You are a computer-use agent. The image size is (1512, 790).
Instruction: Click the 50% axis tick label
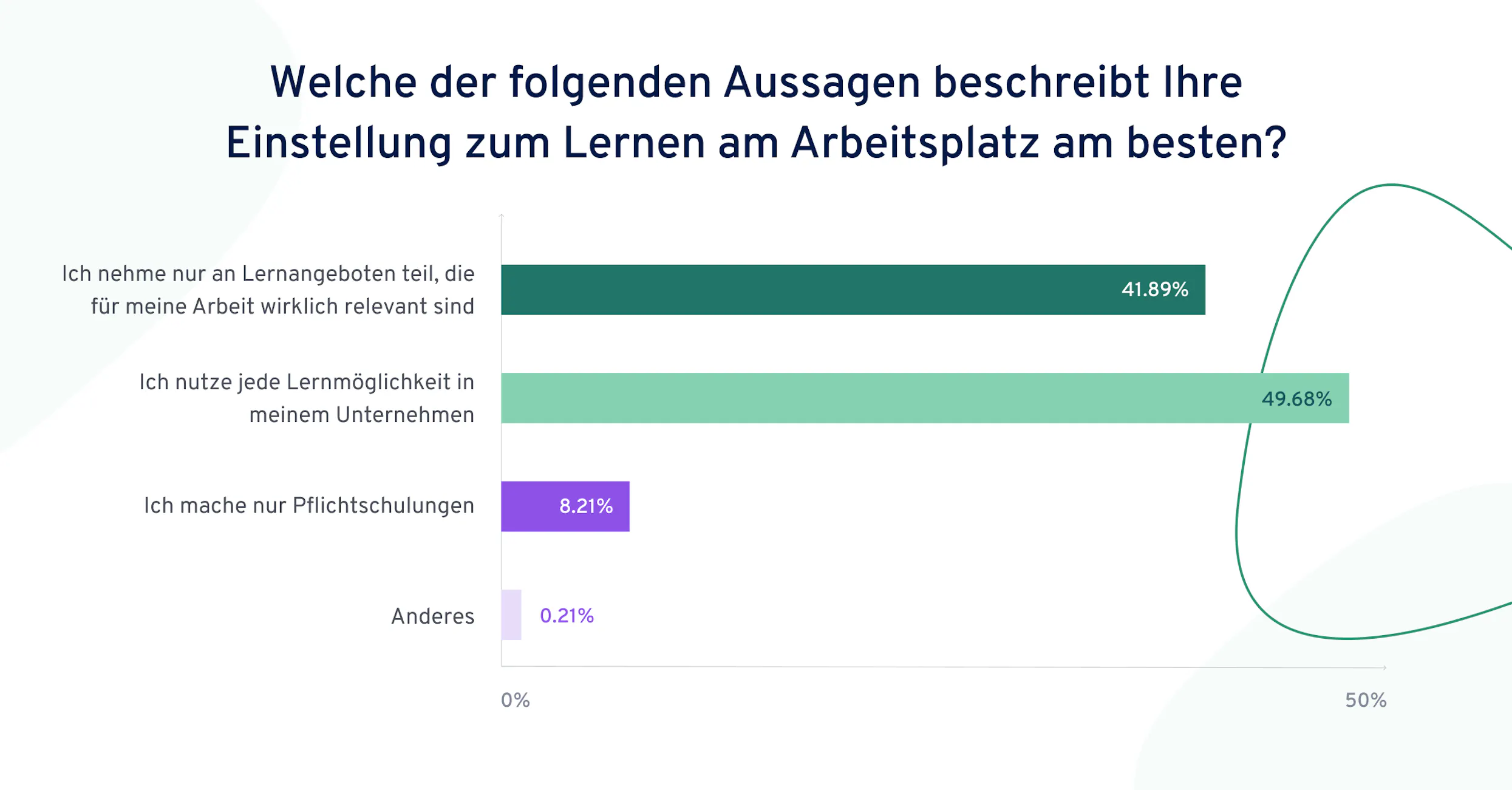pyautogui.click(x=1366, y=700)
